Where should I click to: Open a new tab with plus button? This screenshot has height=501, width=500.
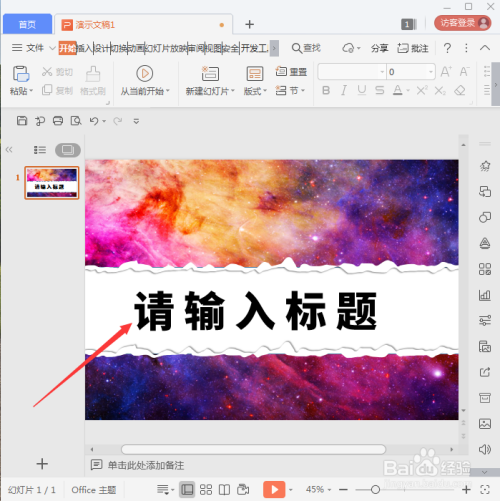249,24
